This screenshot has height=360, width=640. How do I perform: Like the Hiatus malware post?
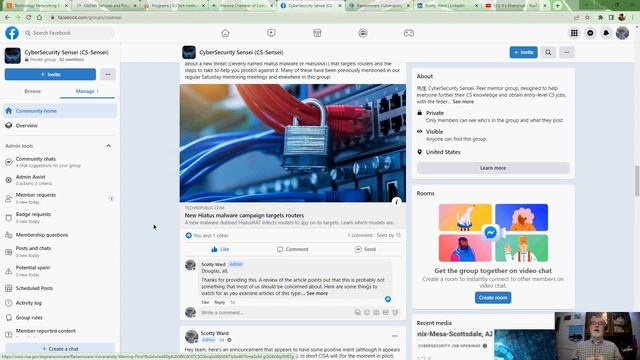click(x=220, y=249)
